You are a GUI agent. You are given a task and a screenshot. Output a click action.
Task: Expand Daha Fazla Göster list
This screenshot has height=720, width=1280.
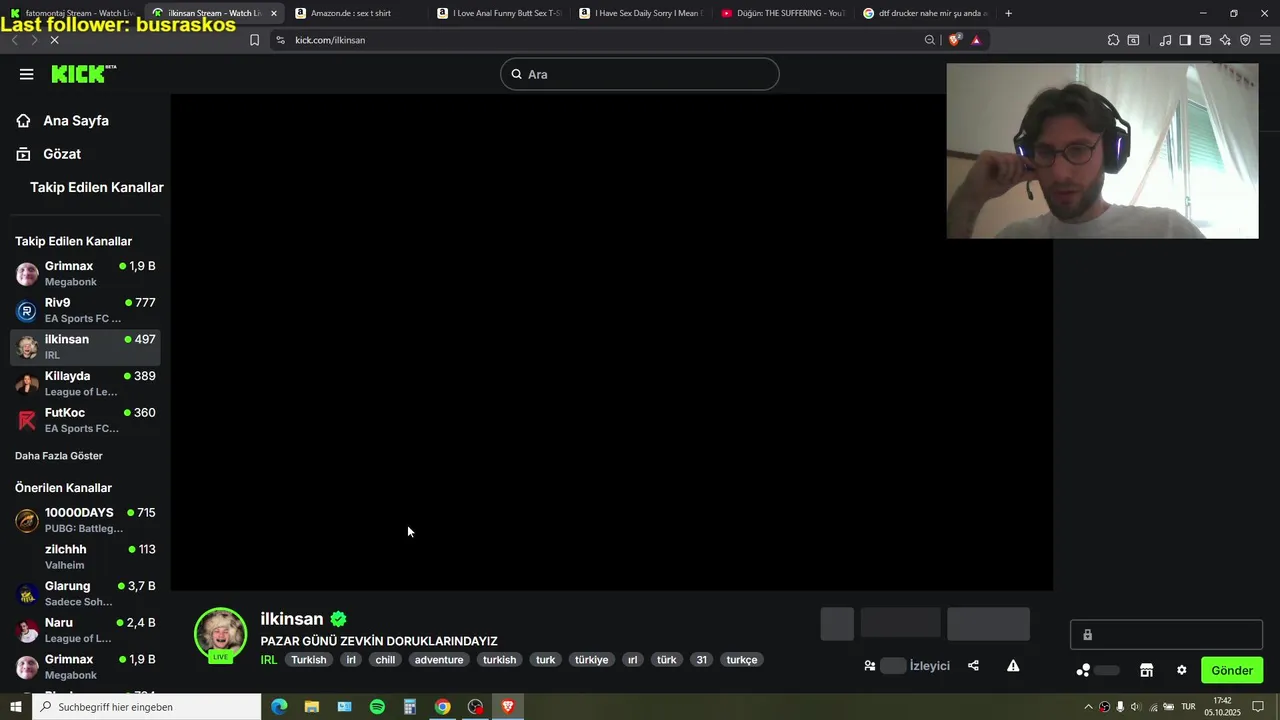click(59, 456)
